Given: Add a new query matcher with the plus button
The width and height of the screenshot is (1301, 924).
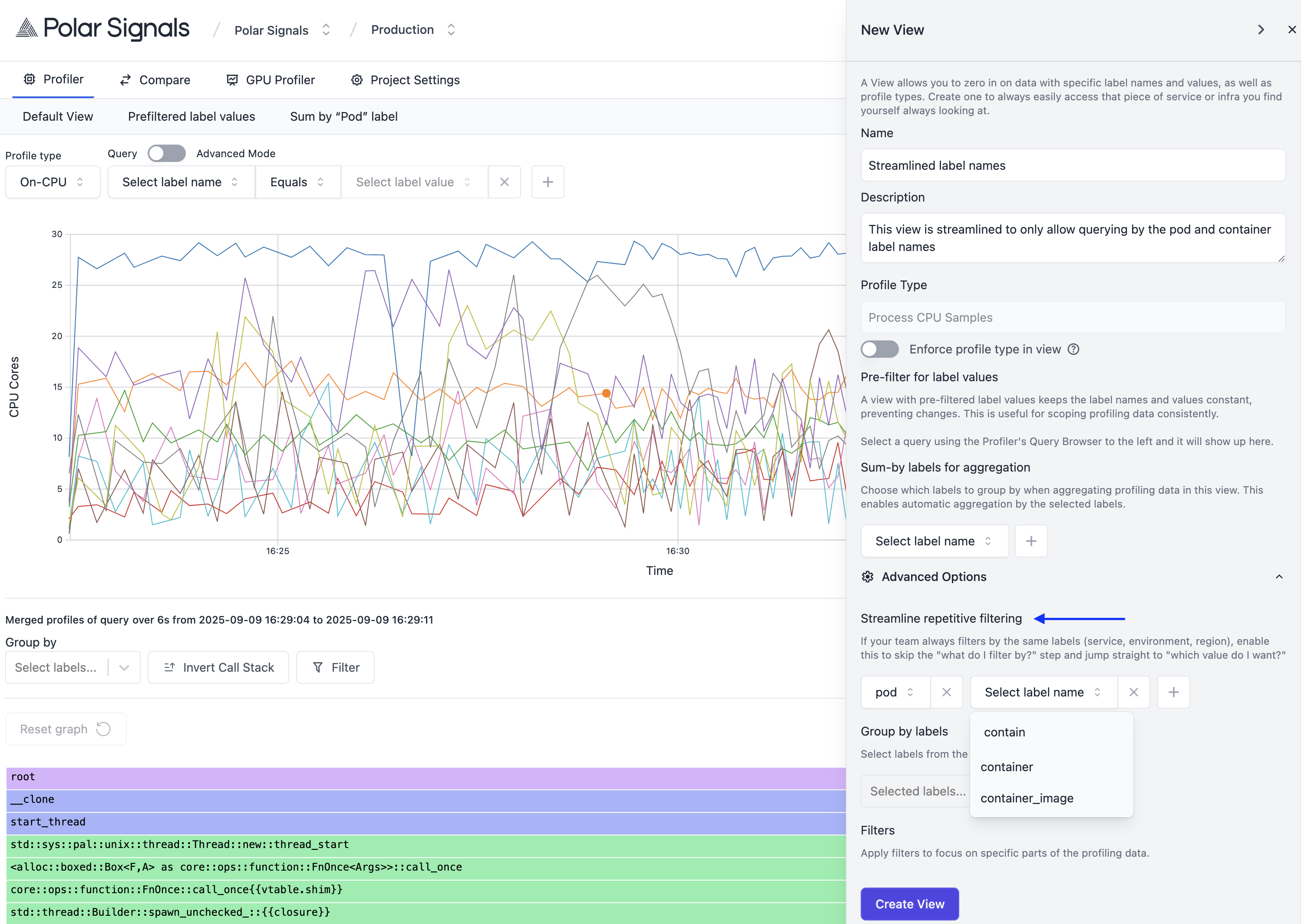Looking at the screenshot, I should [547, 182].
